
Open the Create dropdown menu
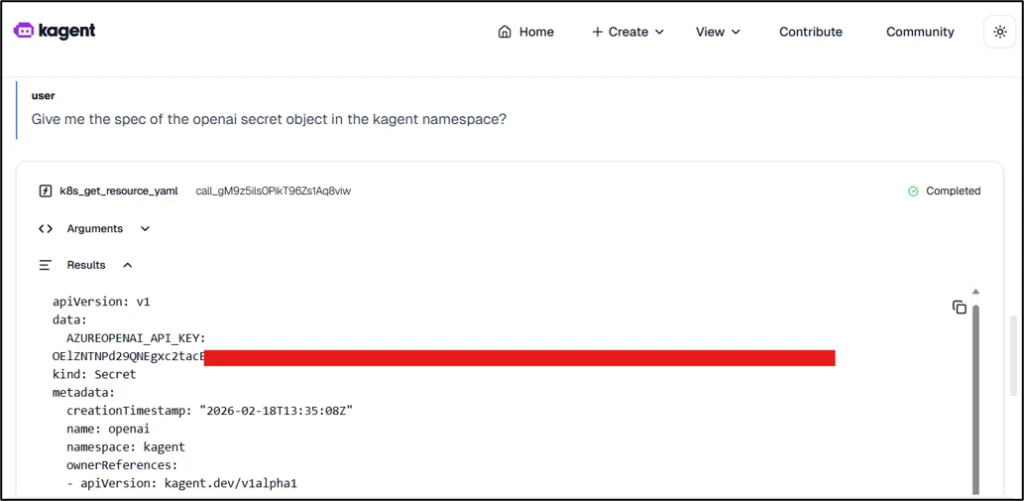(628, 32)
